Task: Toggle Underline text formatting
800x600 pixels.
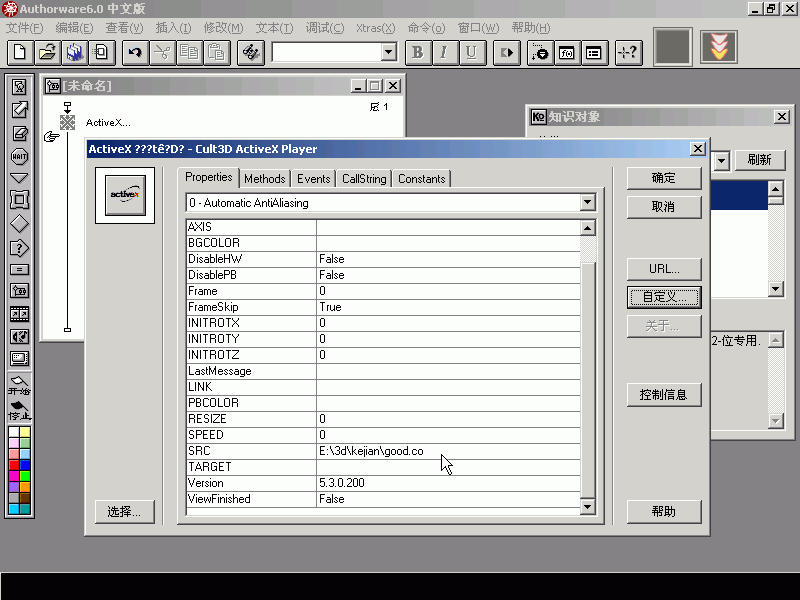Action: coord(471,53)
